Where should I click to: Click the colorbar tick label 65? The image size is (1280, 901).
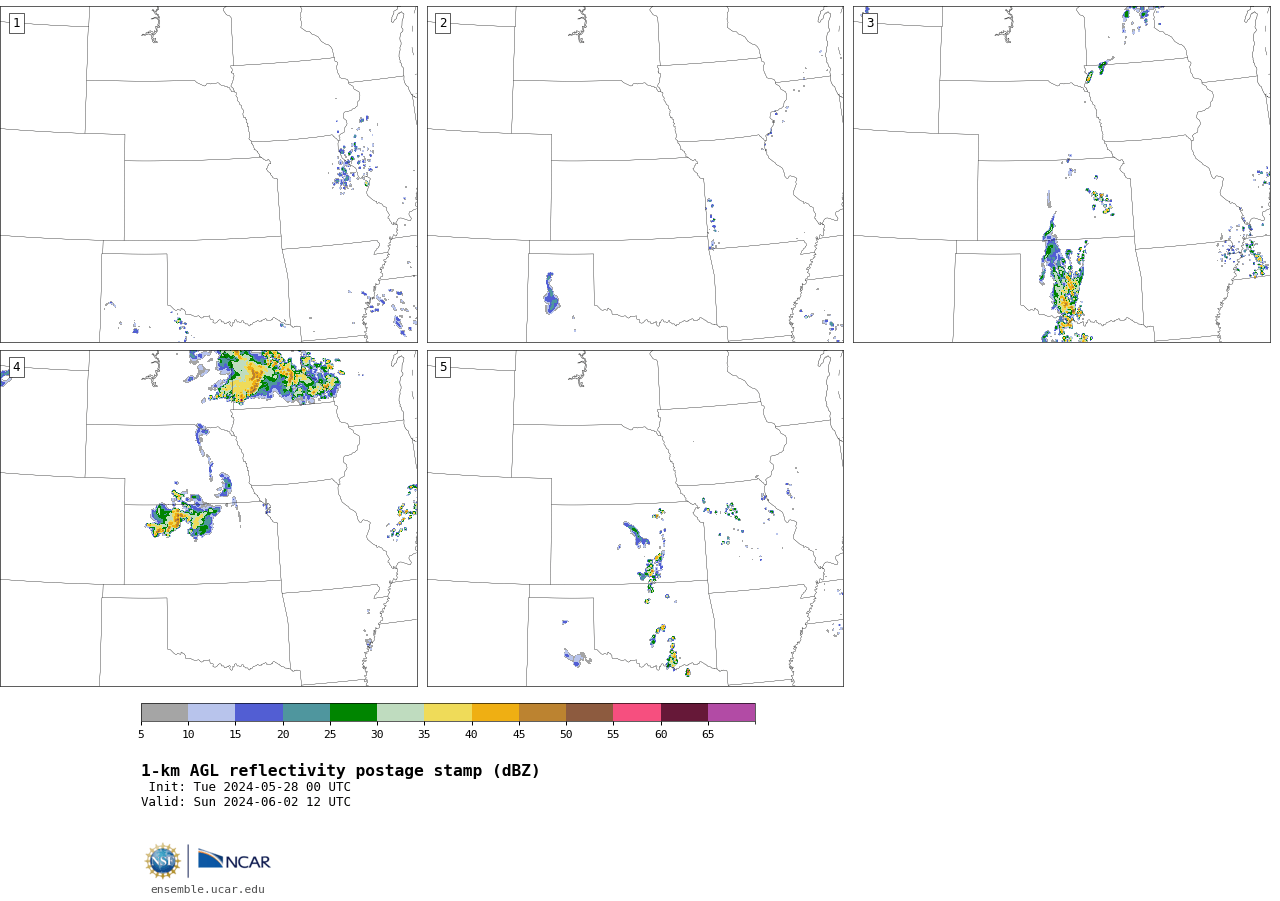[708, 735]
